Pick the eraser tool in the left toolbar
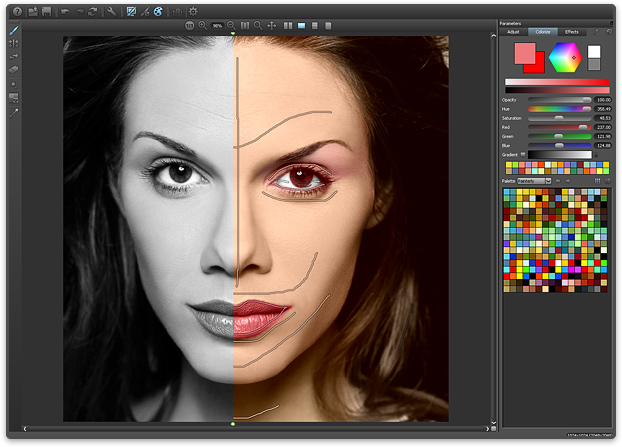Screen dimensions: 622x447 (13, 71)
